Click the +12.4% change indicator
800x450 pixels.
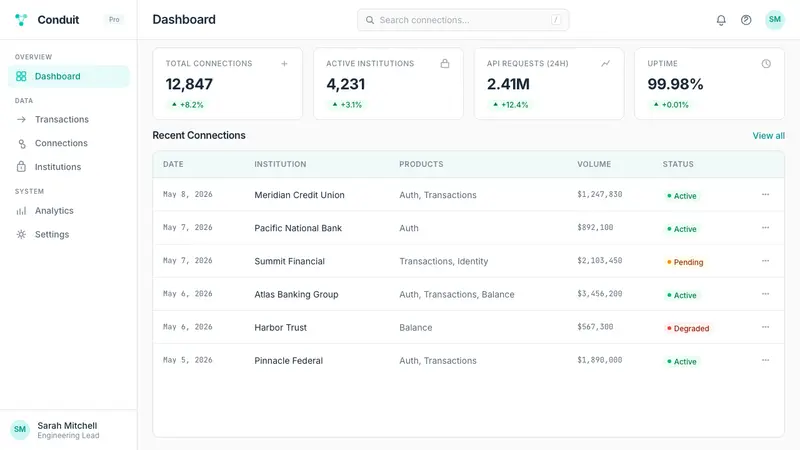tap(509, 105)
